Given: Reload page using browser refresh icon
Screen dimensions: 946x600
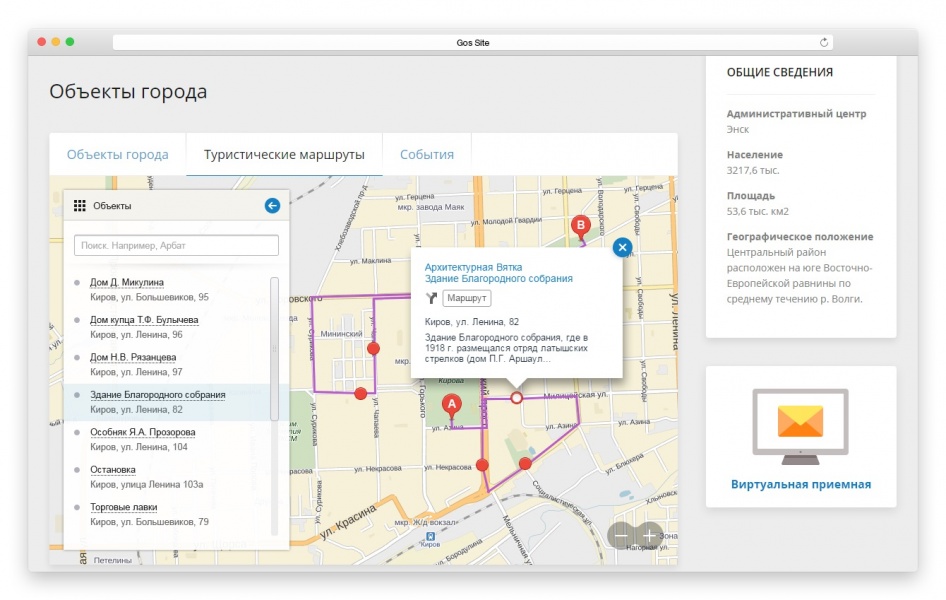Looking at the screenshot, I should coord(824,43).
